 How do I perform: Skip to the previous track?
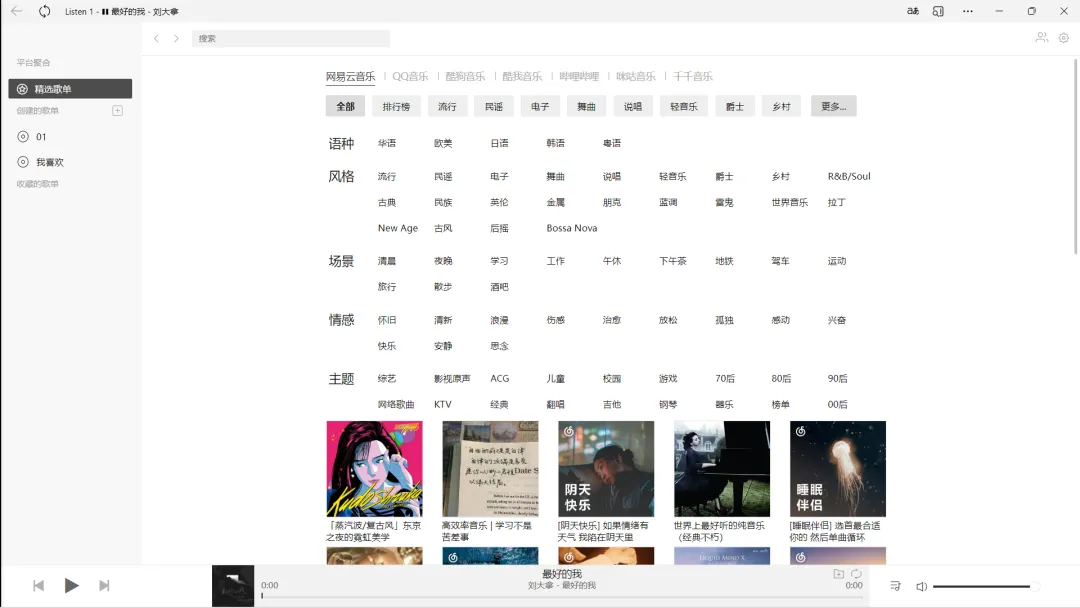39,585
